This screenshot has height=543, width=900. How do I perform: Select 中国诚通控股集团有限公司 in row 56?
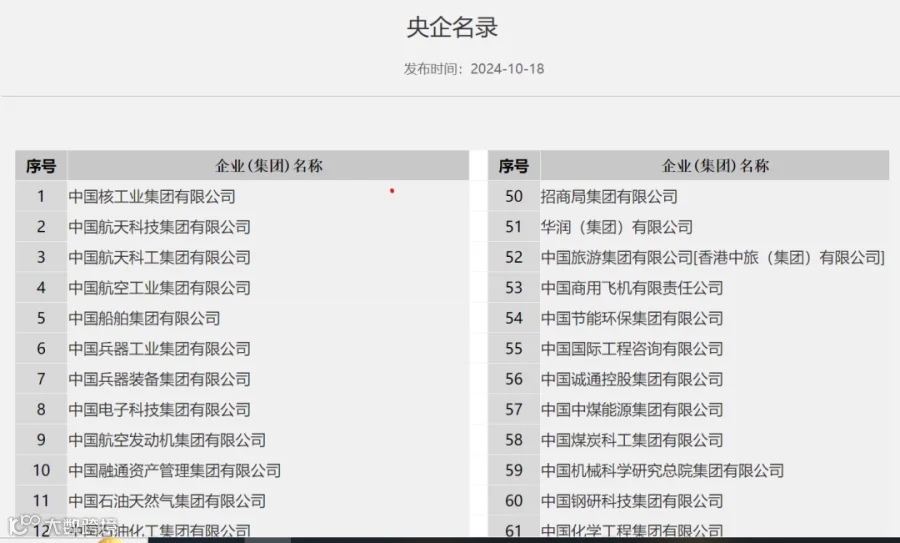[x=632, y=379]
